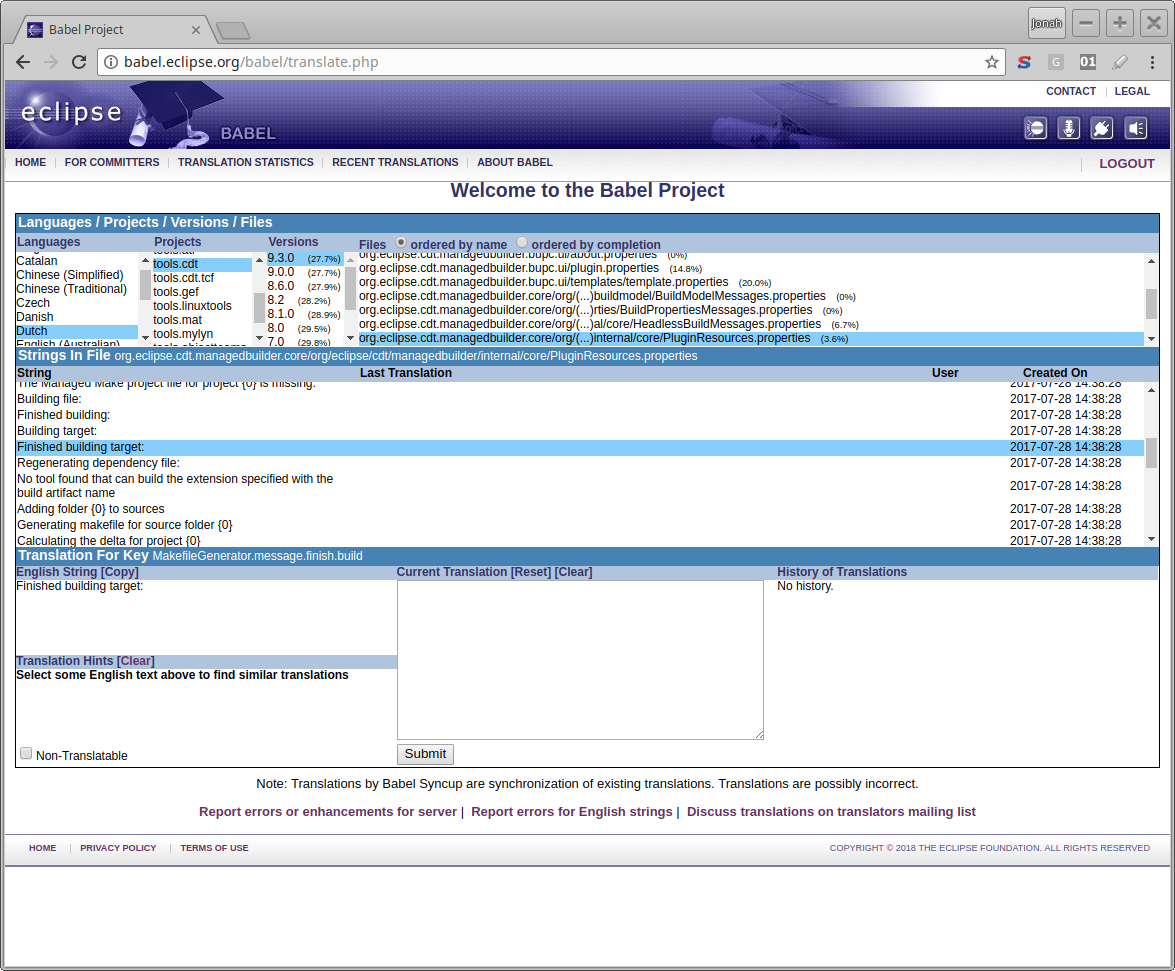Viewport: 1175px width, 971px height.
Task: Close the Babel Project tab
Action: [x=196, y=30]
